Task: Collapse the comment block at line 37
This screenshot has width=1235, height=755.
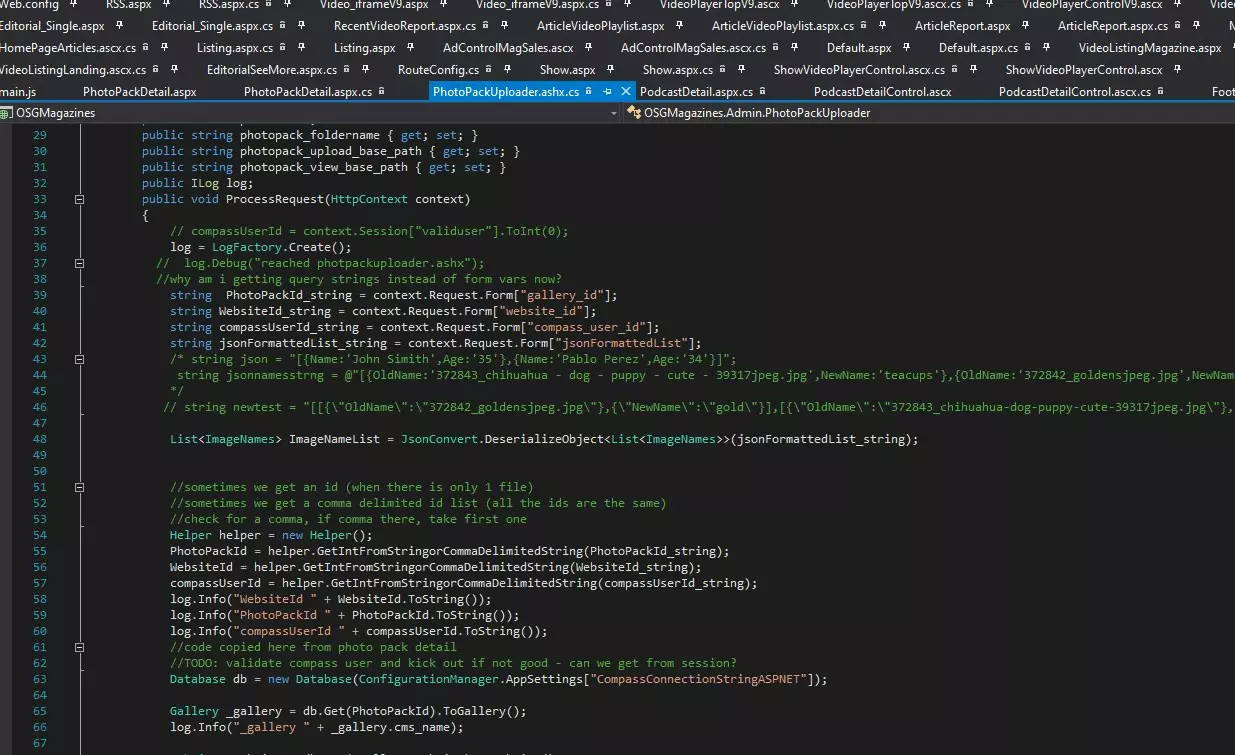Action: pos(79,263)
